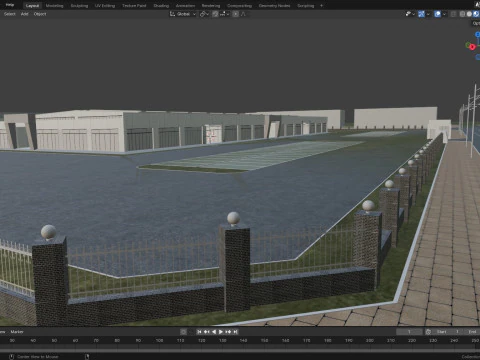Open the snapping options dropdown

pyautogui.click(x=224, y=14)
